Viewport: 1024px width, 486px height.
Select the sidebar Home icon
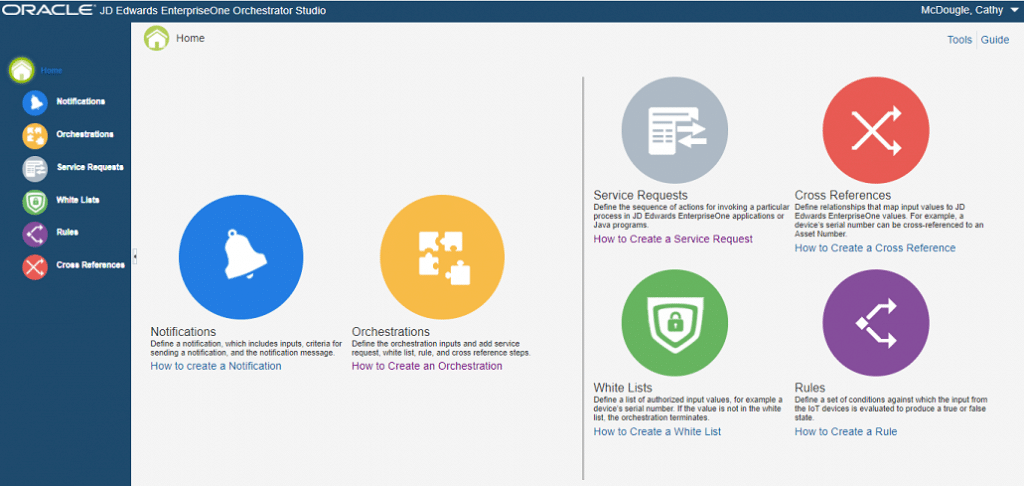(22, 70)
